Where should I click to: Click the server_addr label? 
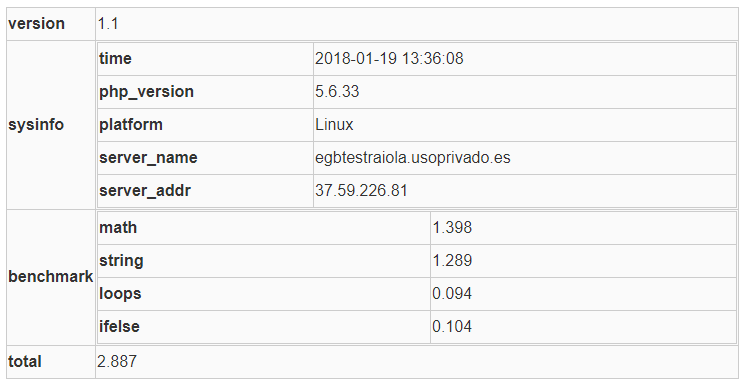pyautogui.click(x=145, y=191)
